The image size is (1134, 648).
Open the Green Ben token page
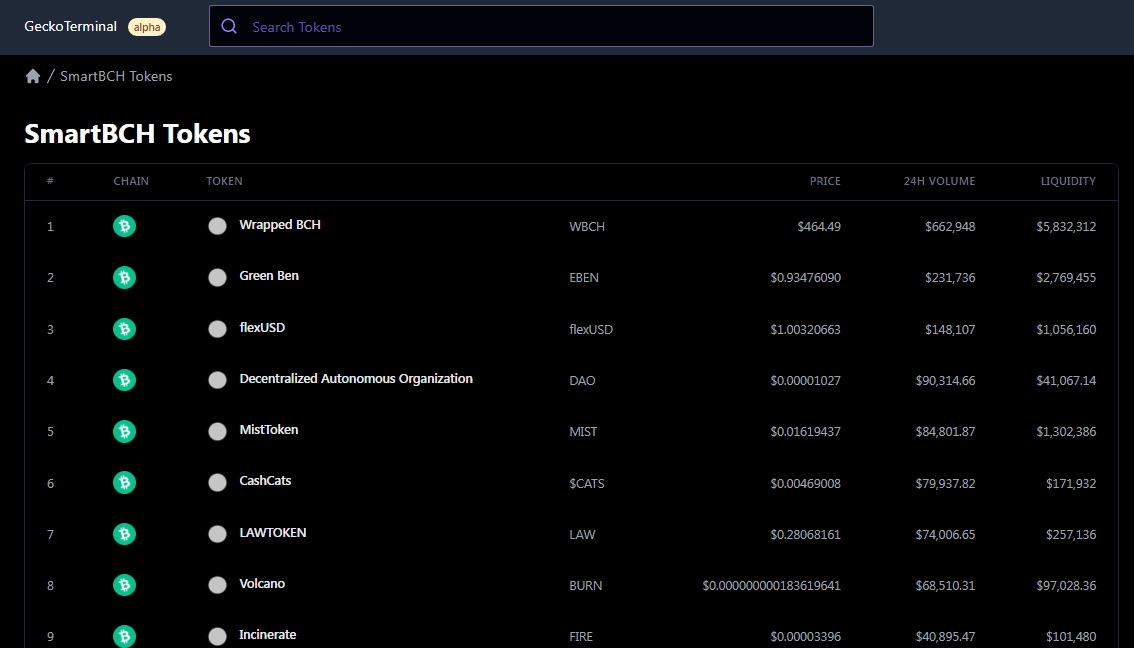[269, 276]
